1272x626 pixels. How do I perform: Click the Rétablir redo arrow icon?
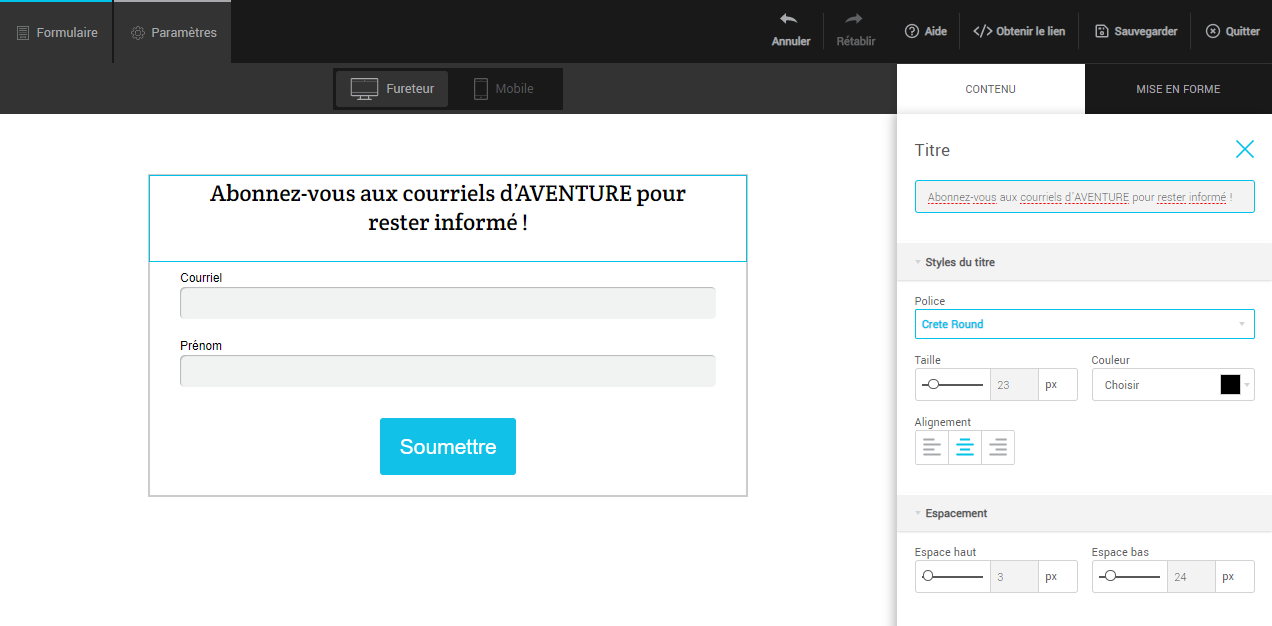tap(854, 19)
